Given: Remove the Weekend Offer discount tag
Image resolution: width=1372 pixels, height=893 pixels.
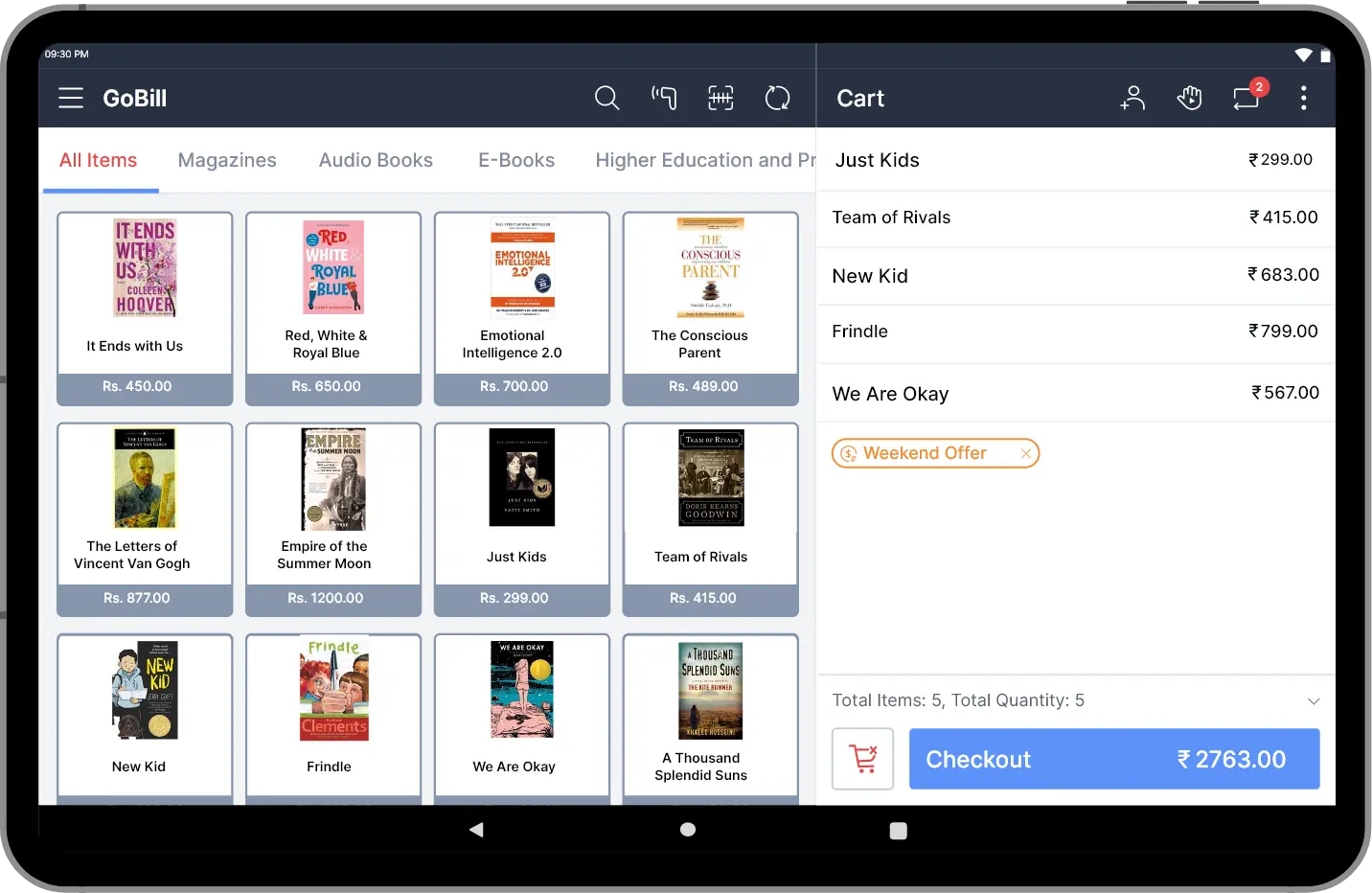Looking at the screenshot, I should (1025, 453).
